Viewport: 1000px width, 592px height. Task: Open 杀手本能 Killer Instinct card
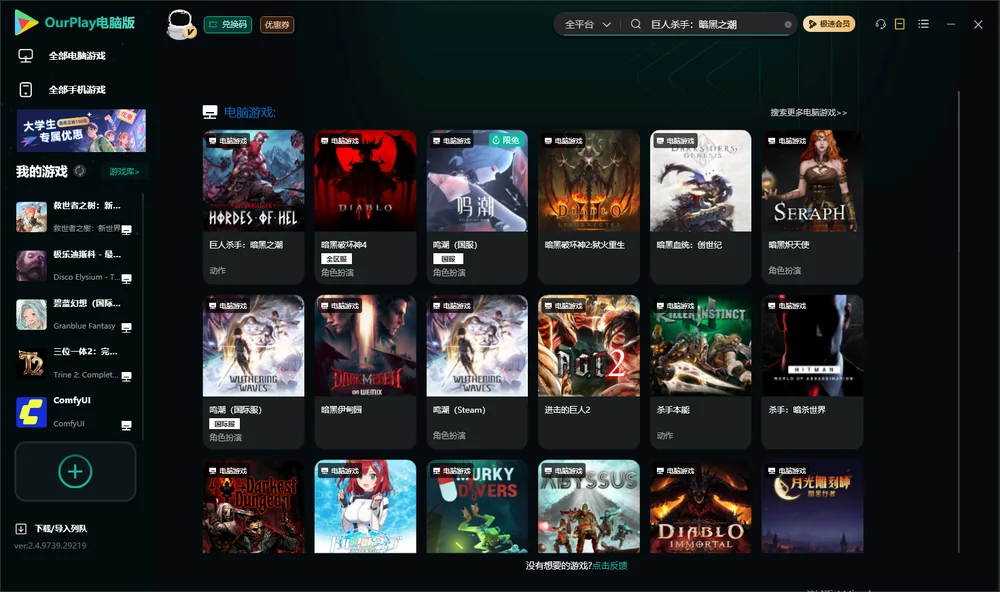pos(700,371)
